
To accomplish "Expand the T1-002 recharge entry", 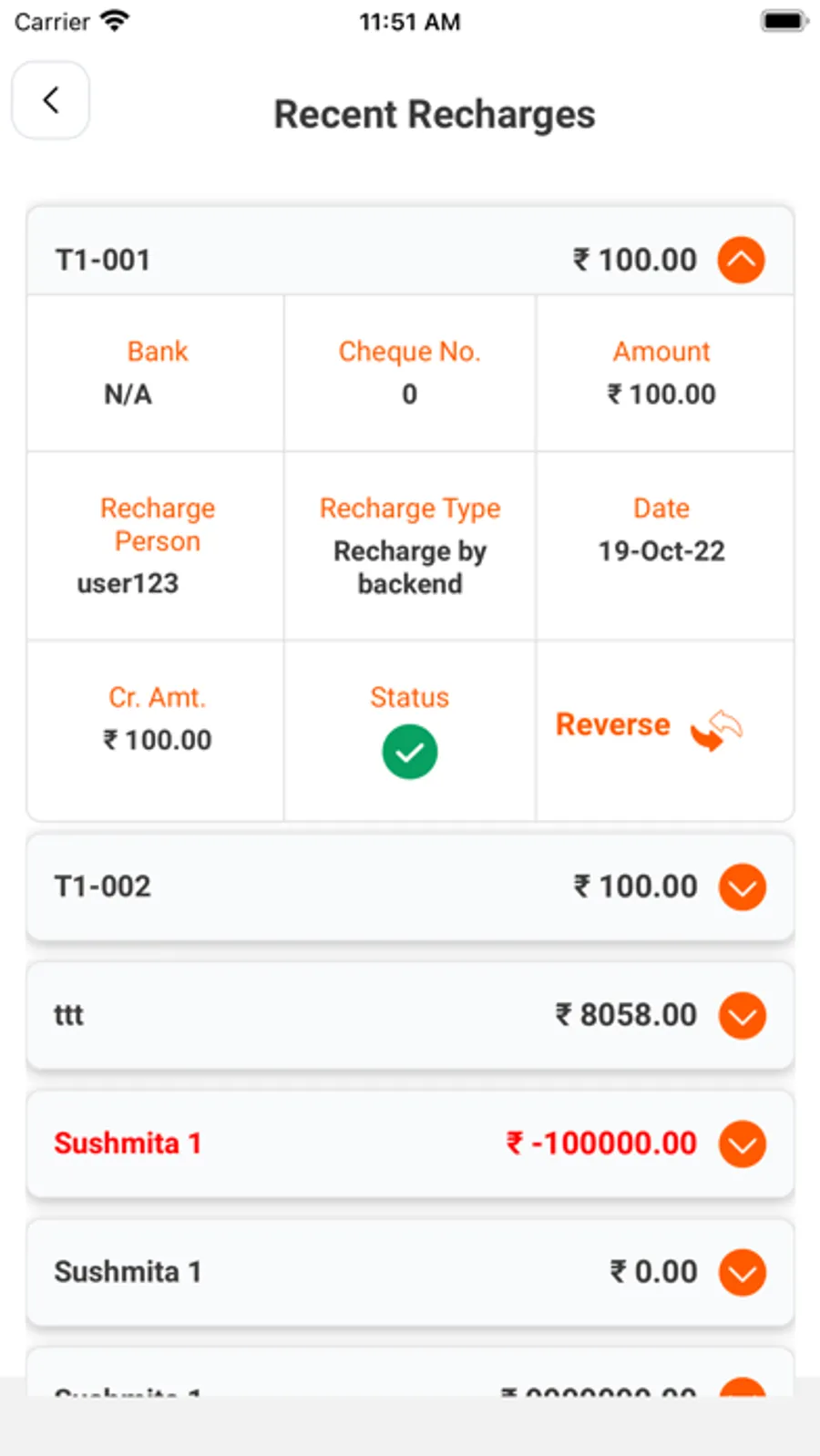I will click(x=742, y=887).
